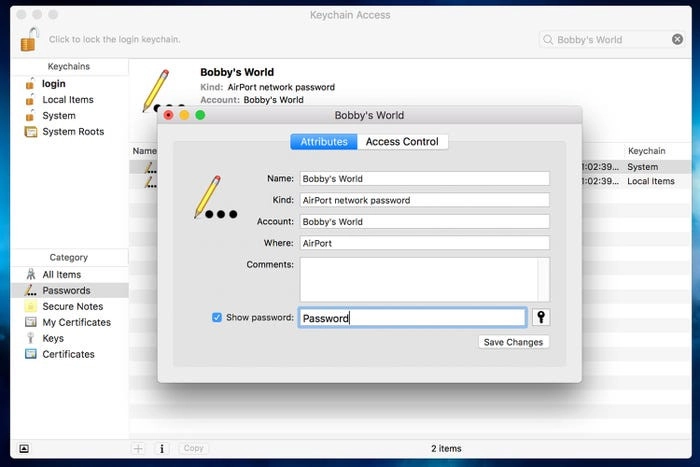Click the padlock icon to lock keychain
Screen dimensions: 700x467
[30, 40]
